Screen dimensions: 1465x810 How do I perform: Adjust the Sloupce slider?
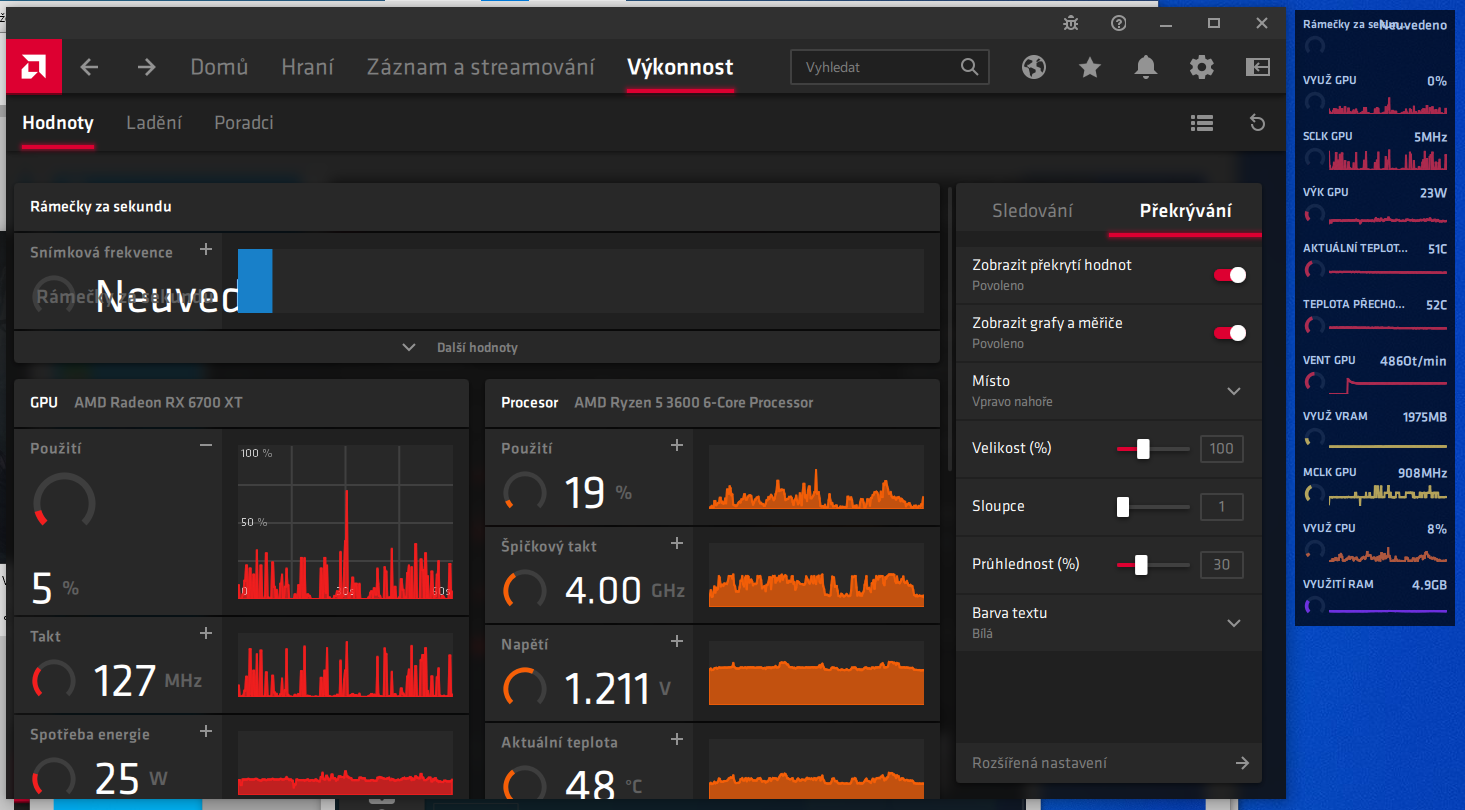[x=1153, y=507]
